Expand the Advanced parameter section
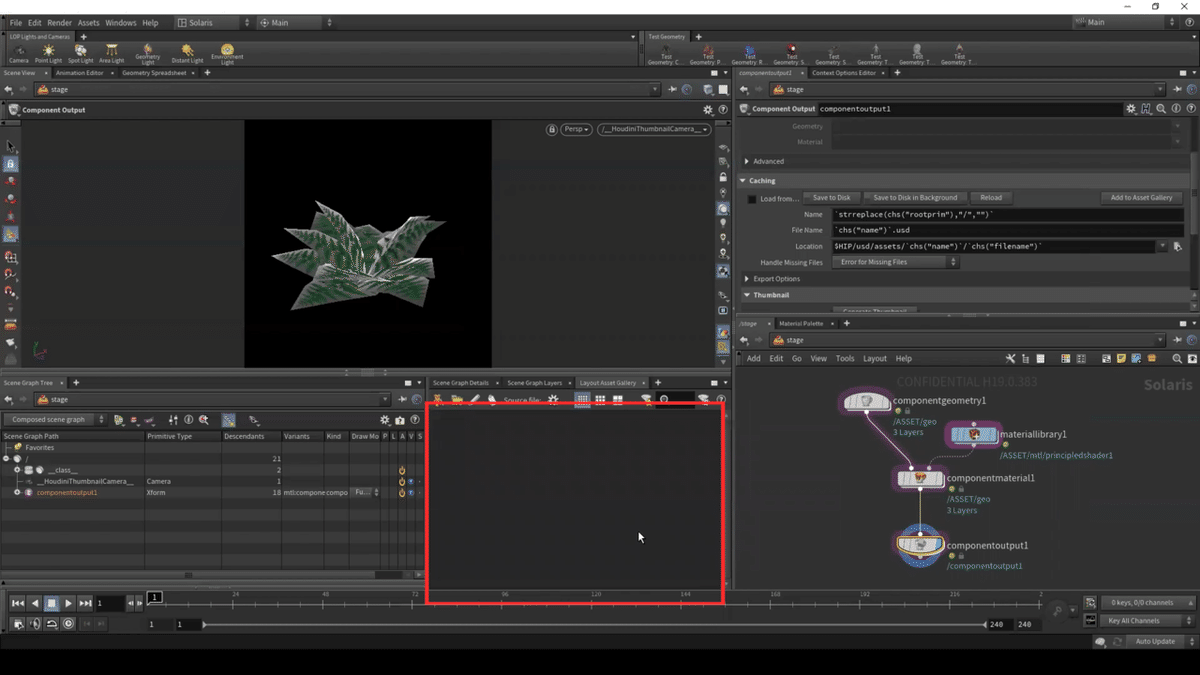 747,161
